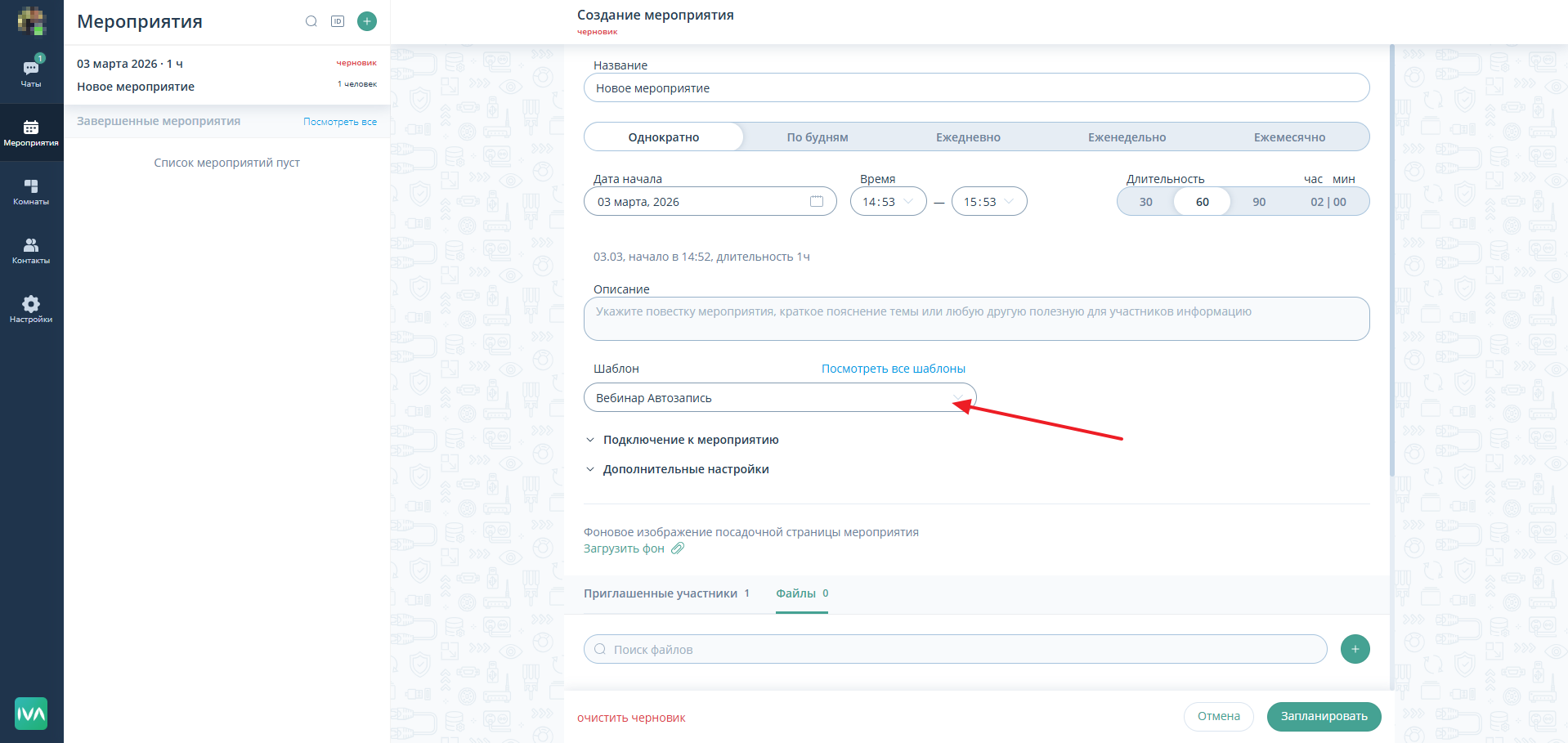The height and width of the screenshot is (743, 1568).
Task: Select the 'По будням' recurrence option
Action: tap(818, 137)
